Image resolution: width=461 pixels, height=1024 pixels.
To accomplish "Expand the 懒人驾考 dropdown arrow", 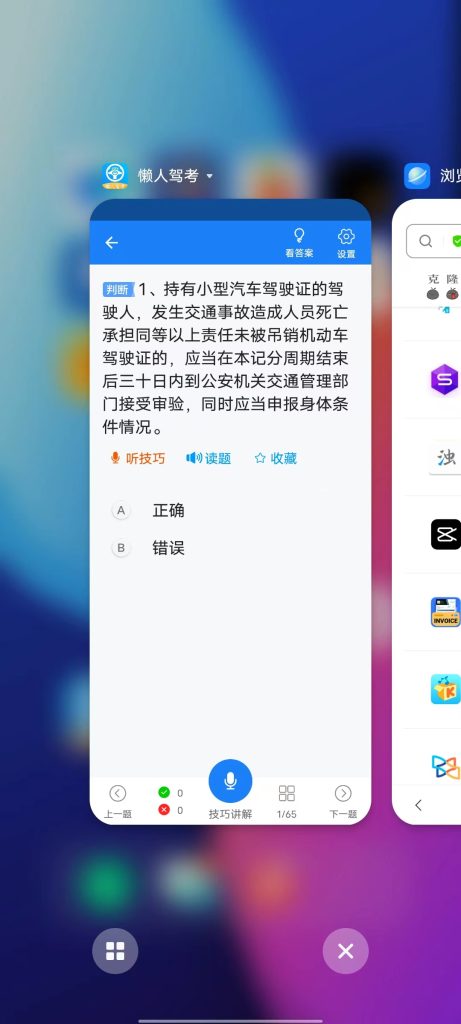I will click(x=210, y=176).
